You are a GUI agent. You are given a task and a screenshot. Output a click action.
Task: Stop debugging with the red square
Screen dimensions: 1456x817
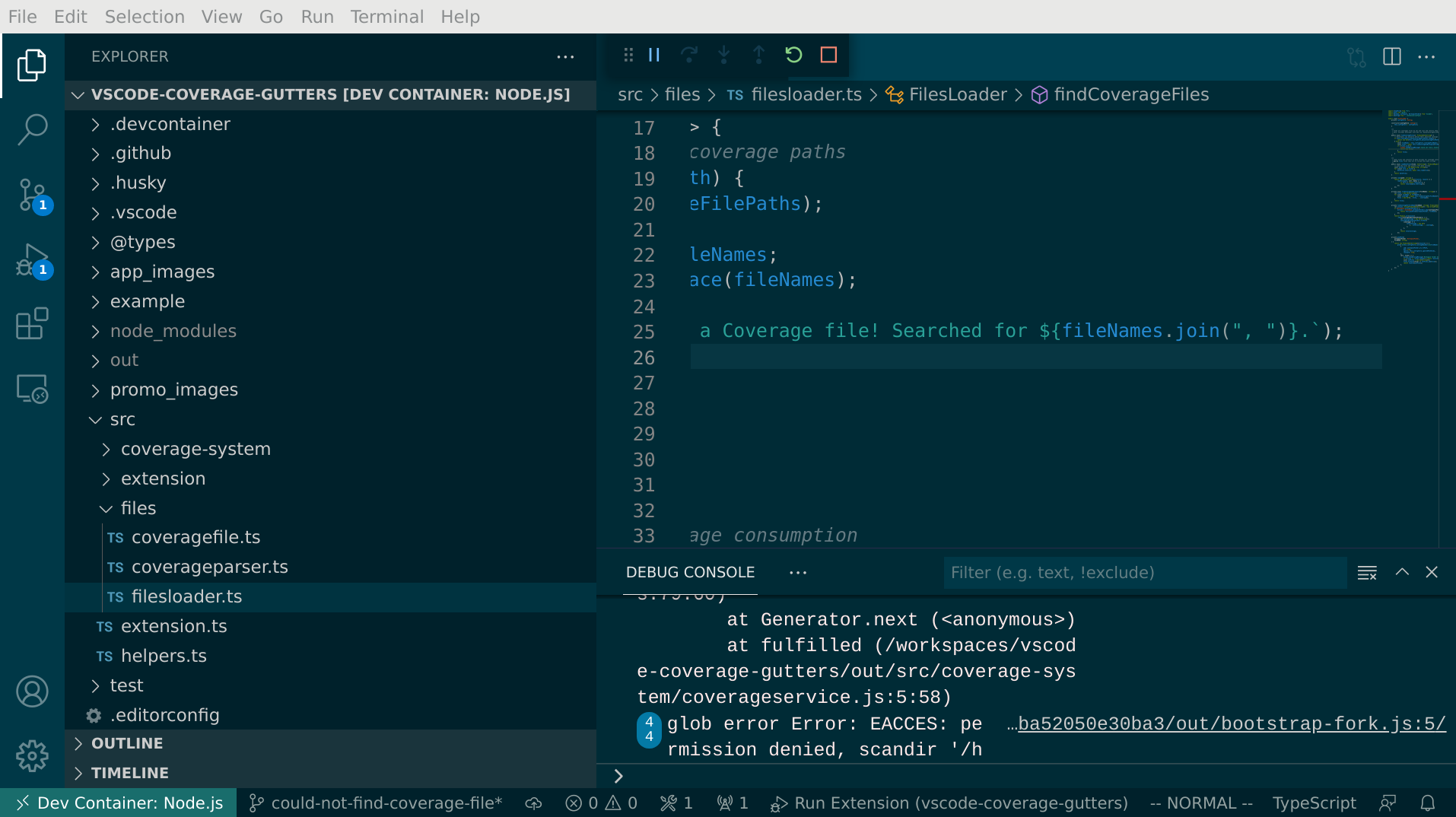pos(828,55)
